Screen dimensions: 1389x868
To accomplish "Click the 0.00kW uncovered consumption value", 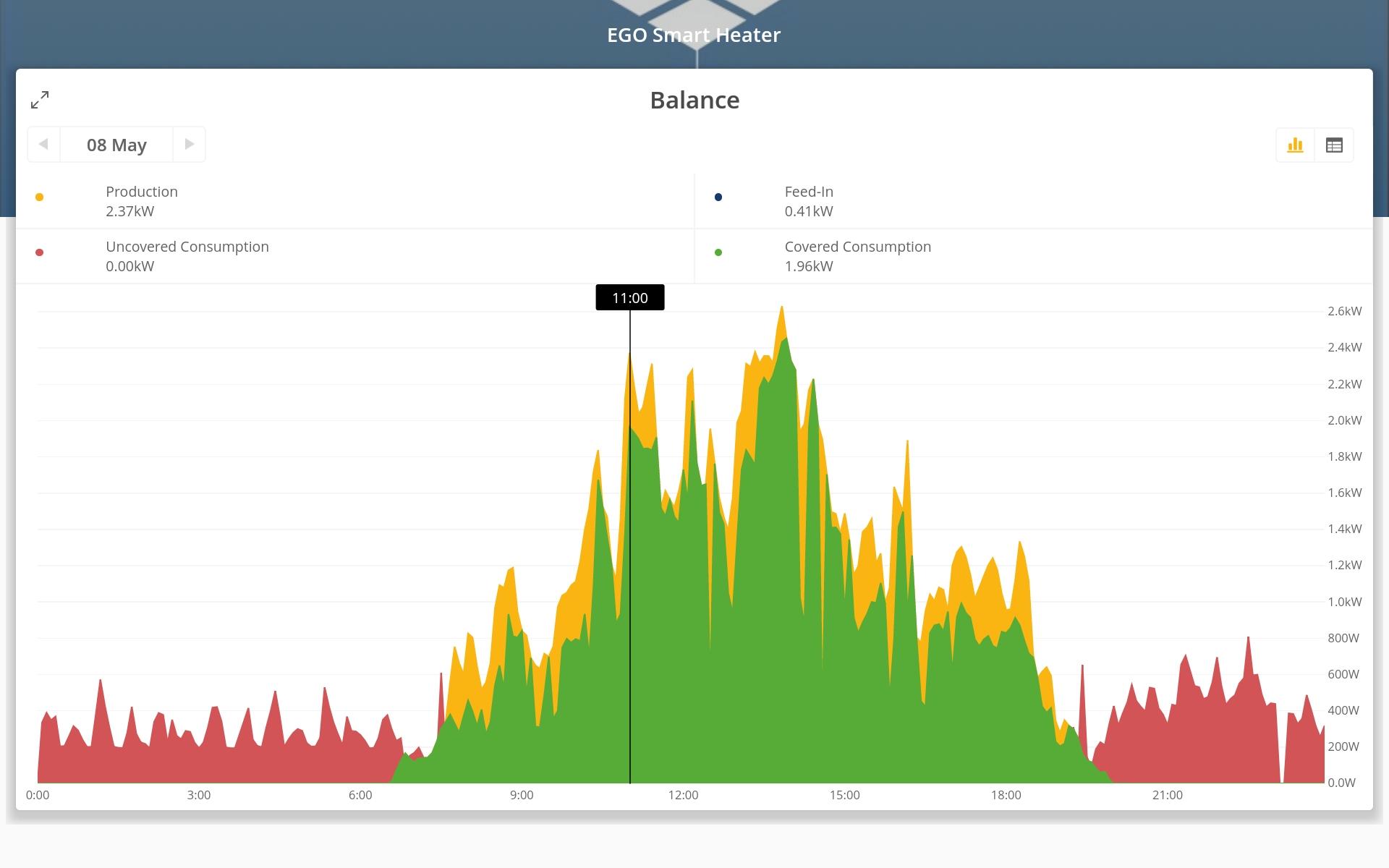I will coord(130,266).
